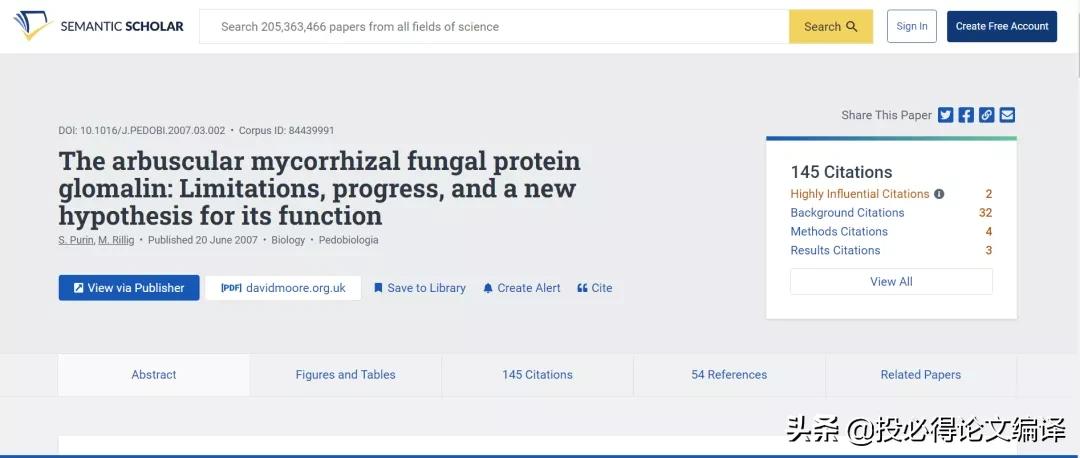Screen dimensions: 1080x458
Task: Copy the paper link icon
Action: (987, 115)
